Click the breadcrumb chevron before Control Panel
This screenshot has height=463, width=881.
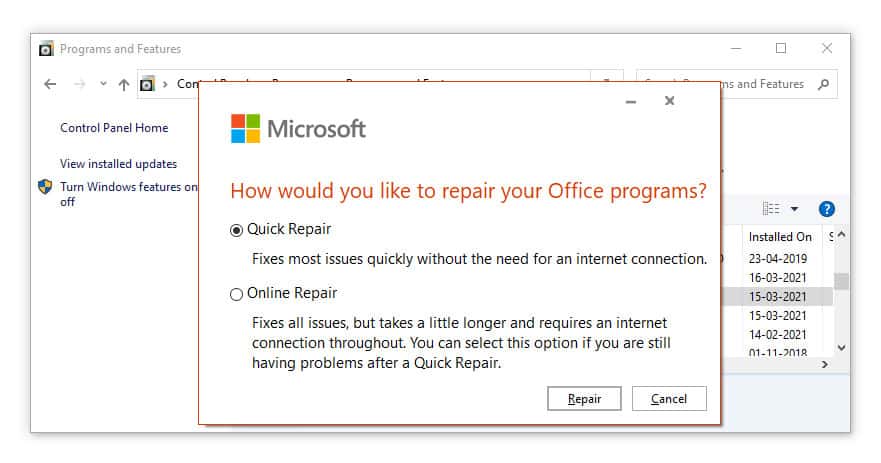point(165,84)
